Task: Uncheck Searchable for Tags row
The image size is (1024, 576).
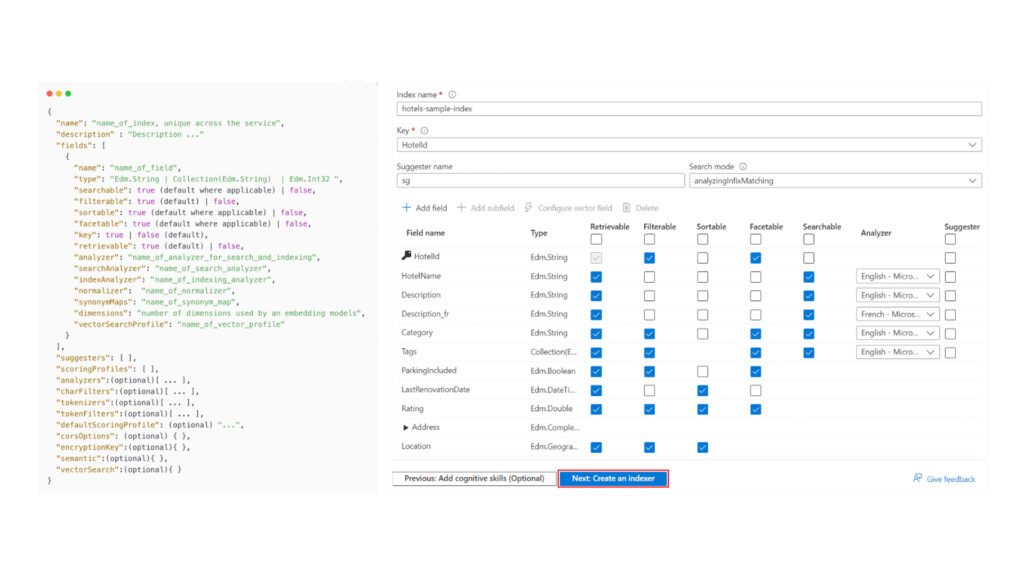Action: click(x=808, y=353)
